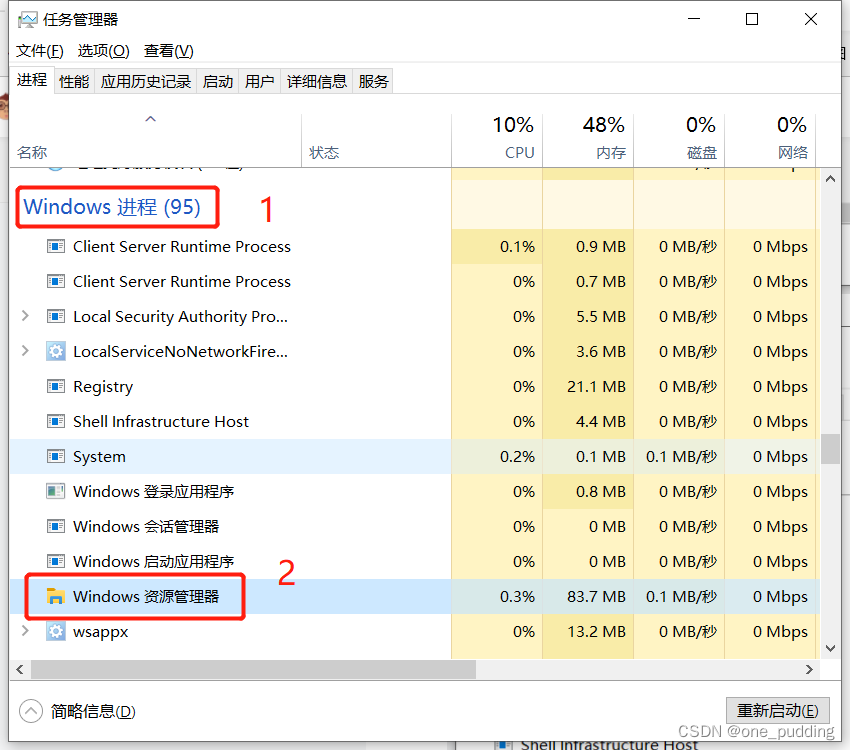Maximize the Task Manager window

click(x=752, y=20)
